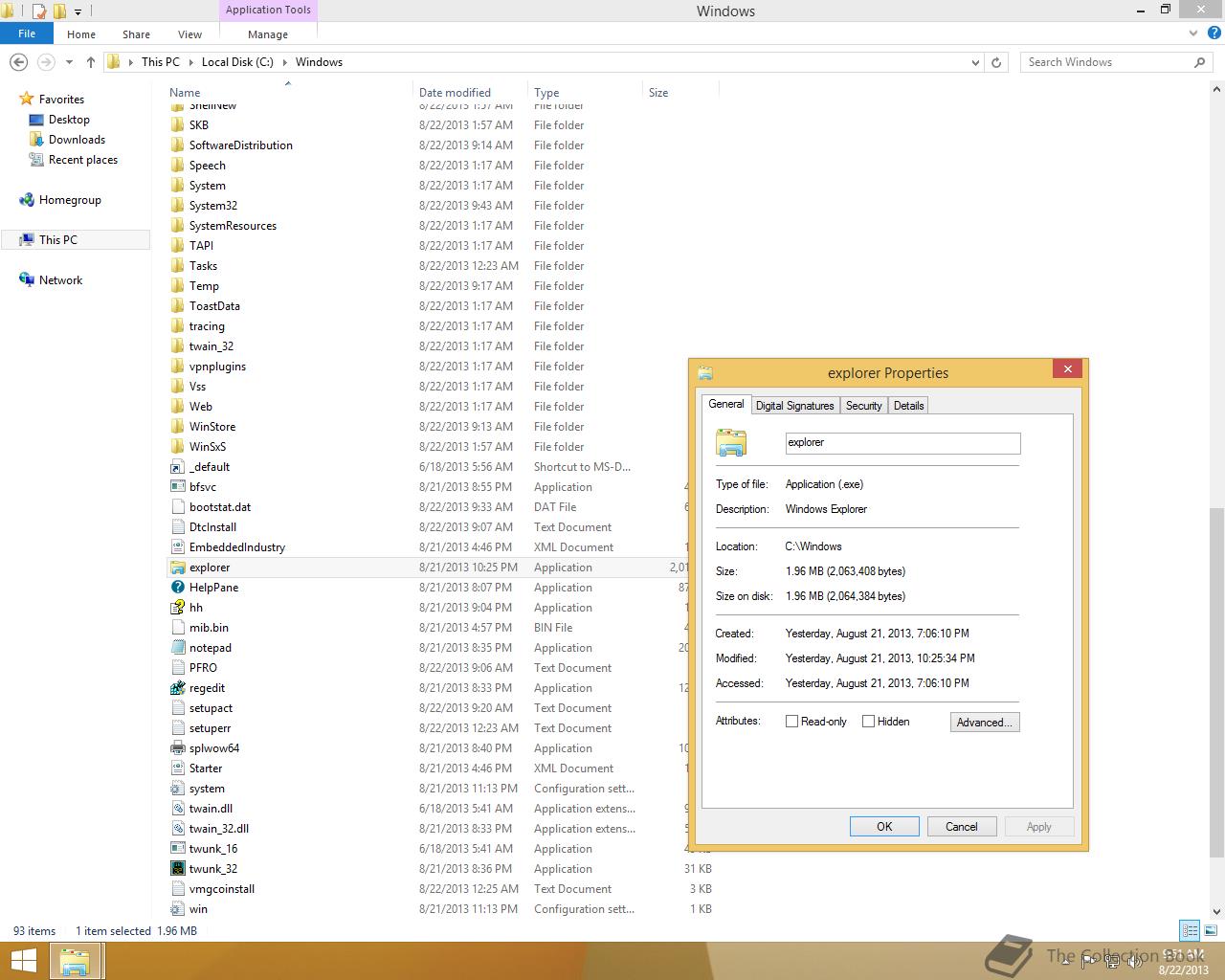Select Desktop in Favorites
The width and height of the screenshot is (1225, 980).
(x=69, y=120)
